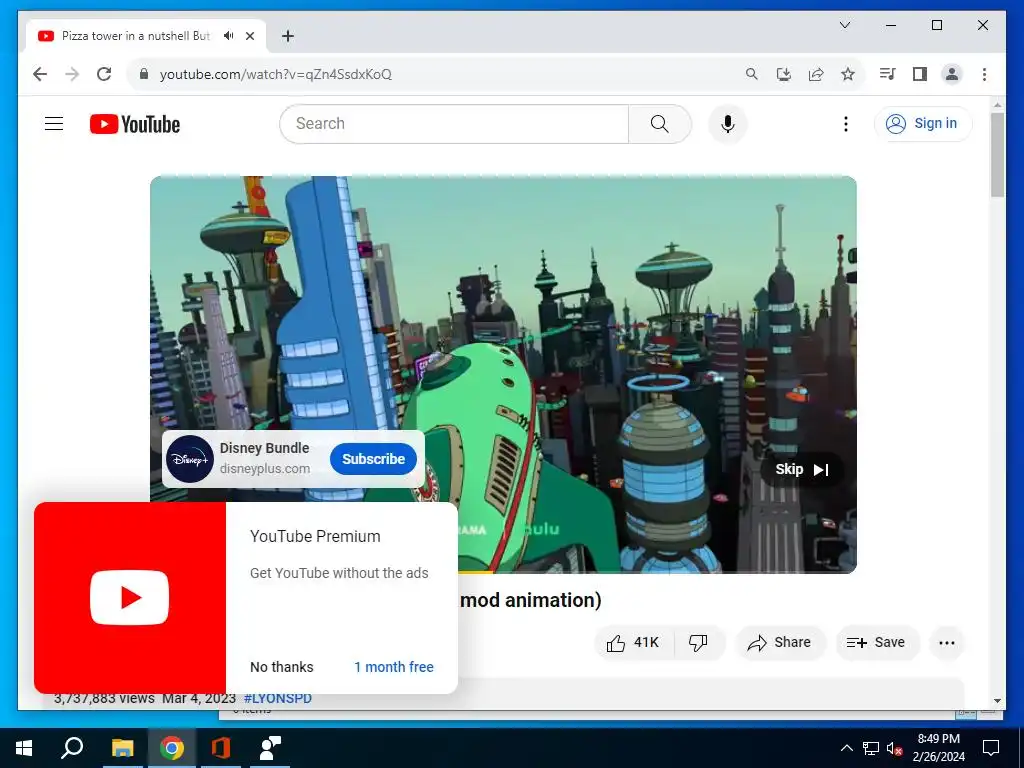Accept 1 month free Premium offer
The height and width of the screenshot is (768, 1024).
394,667
